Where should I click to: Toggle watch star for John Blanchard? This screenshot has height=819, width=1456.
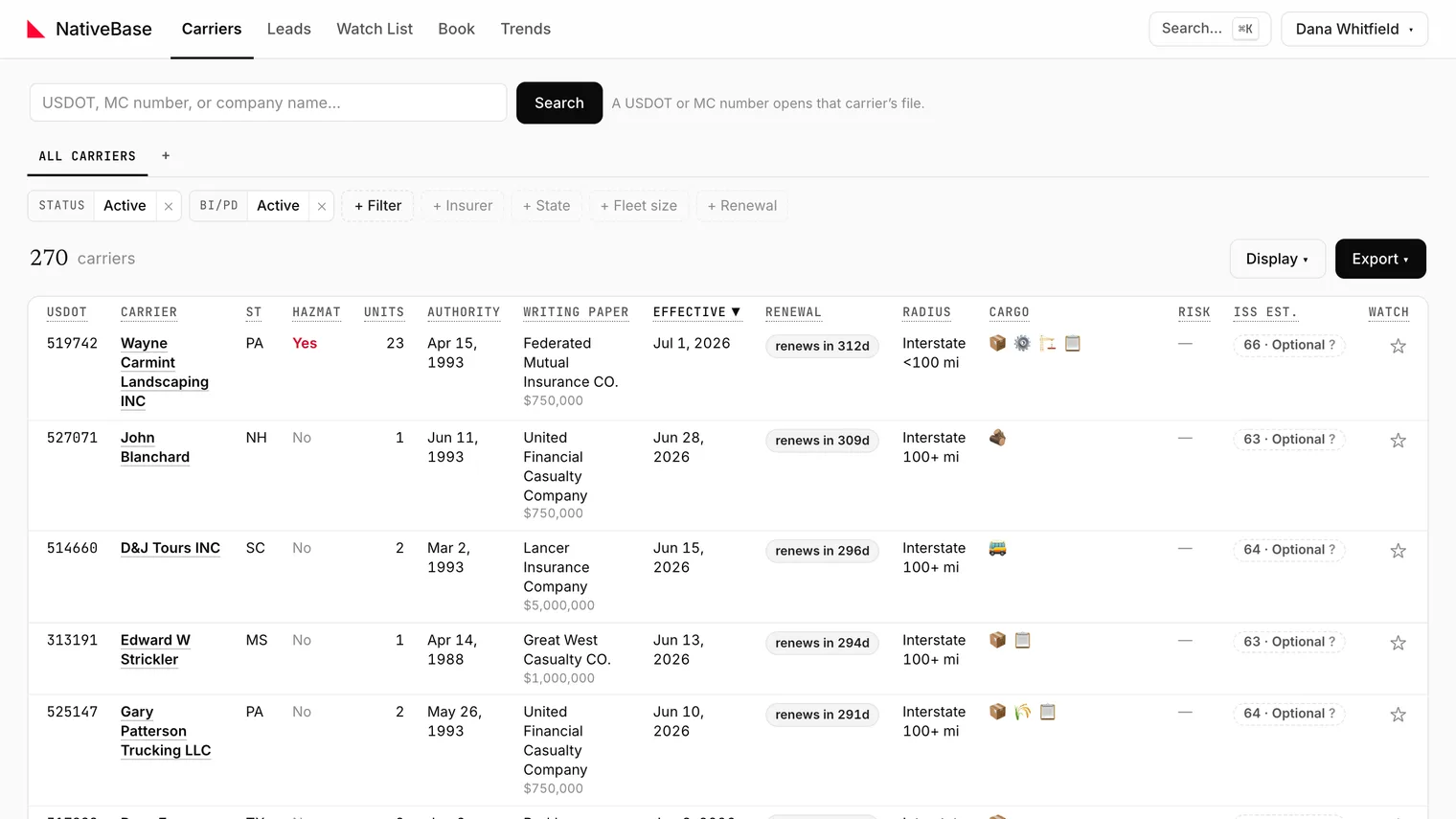(x=1398, y=440)
